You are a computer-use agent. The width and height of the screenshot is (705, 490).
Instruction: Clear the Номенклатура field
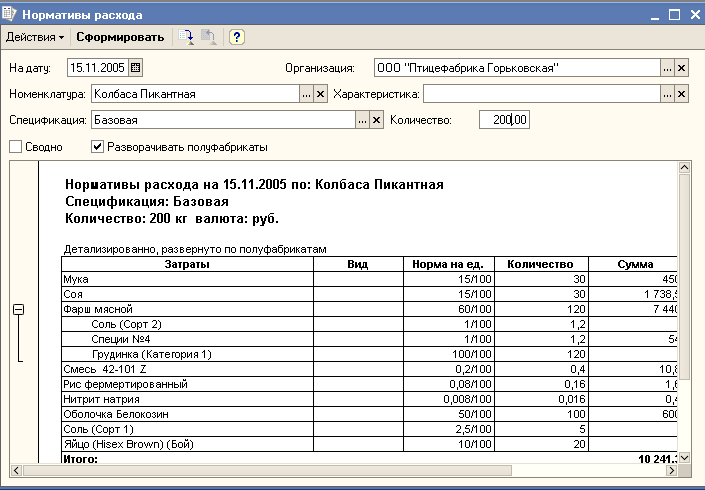(321, 94)
